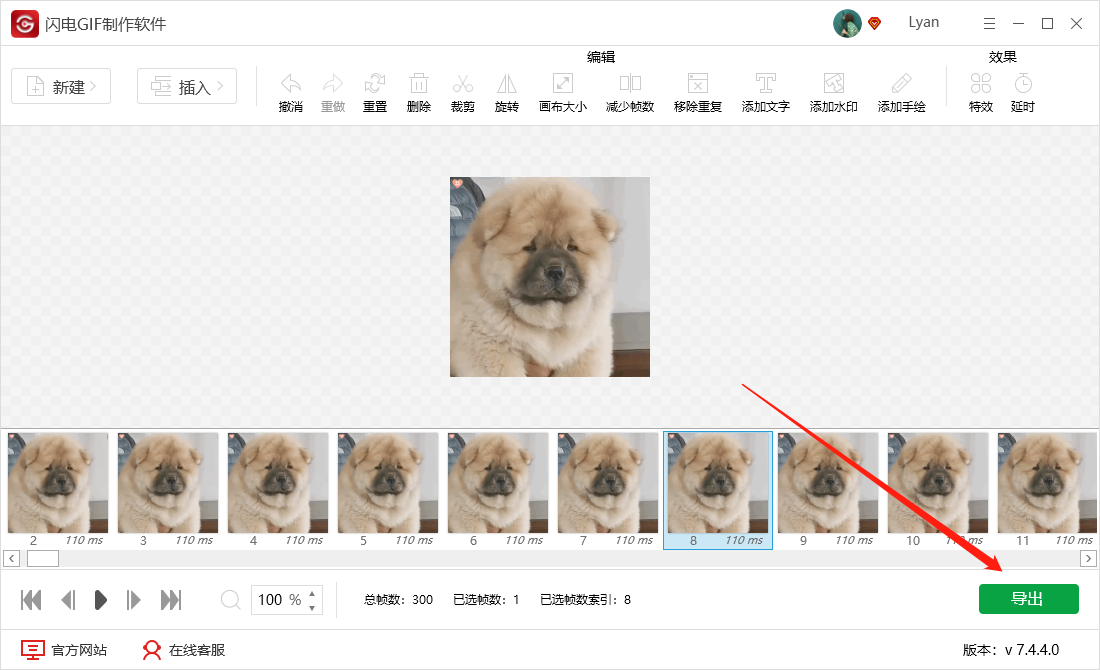The image size is (1100, 670).
Task: Click the 重做 (Redo) icon
Action: pyautogui.click(x=332, y=88)
